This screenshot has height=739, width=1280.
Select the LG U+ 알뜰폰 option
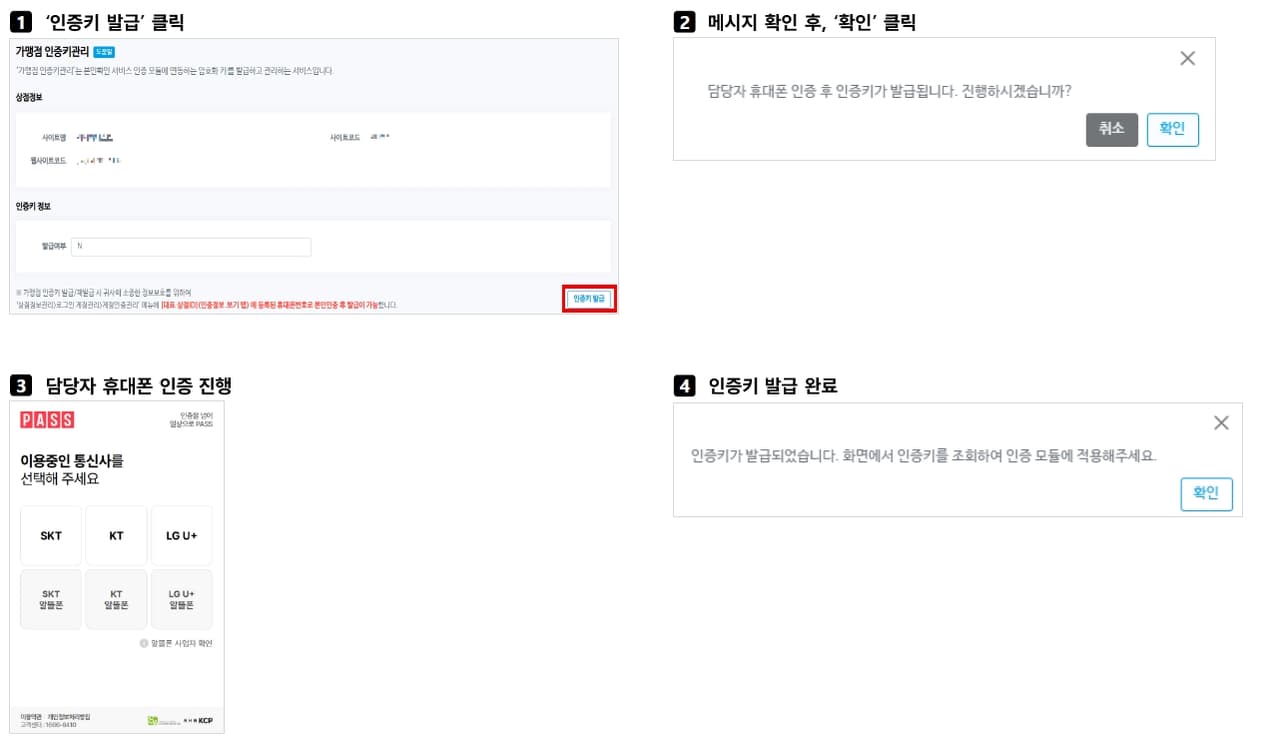pyautogui.click(x=182, y=600)
